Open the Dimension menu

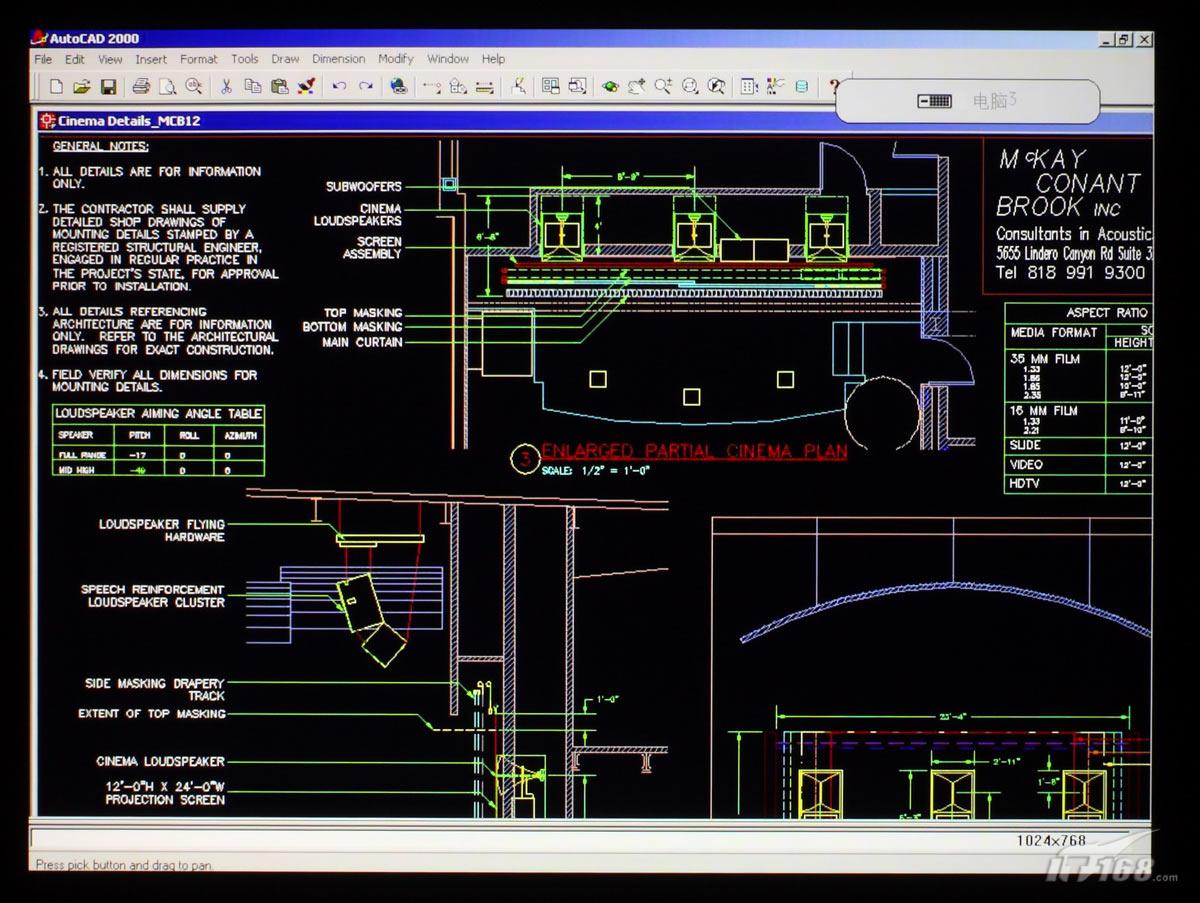point(339,60)
